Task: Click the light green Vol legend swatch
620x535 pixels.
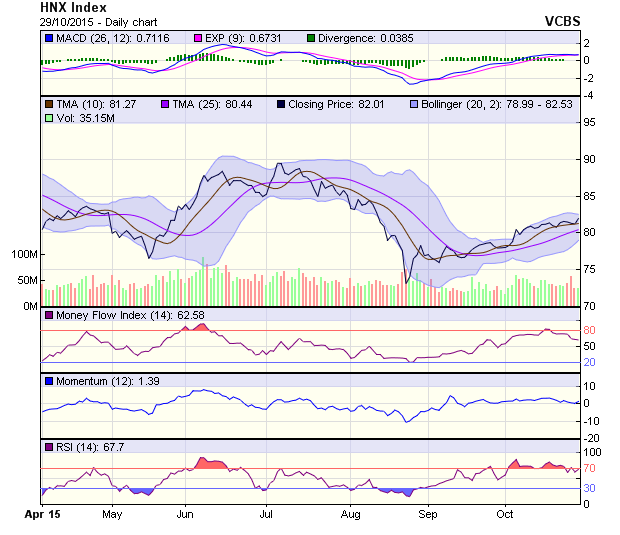Action: coord(48,118)
